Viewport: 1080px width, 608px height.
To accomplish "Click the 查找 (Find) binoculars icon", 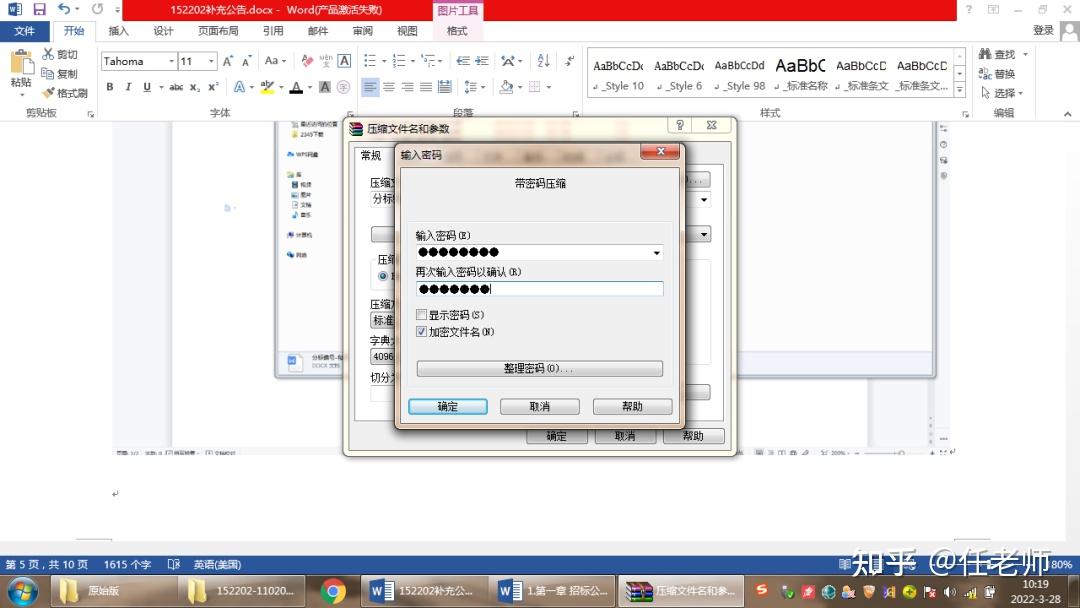I will click(x=985, y=52).
